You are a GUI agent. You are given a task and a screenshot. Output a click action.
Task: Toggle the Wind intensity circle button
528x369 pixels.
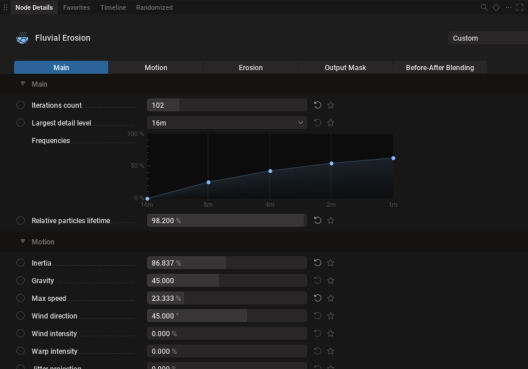pos(21,333)
